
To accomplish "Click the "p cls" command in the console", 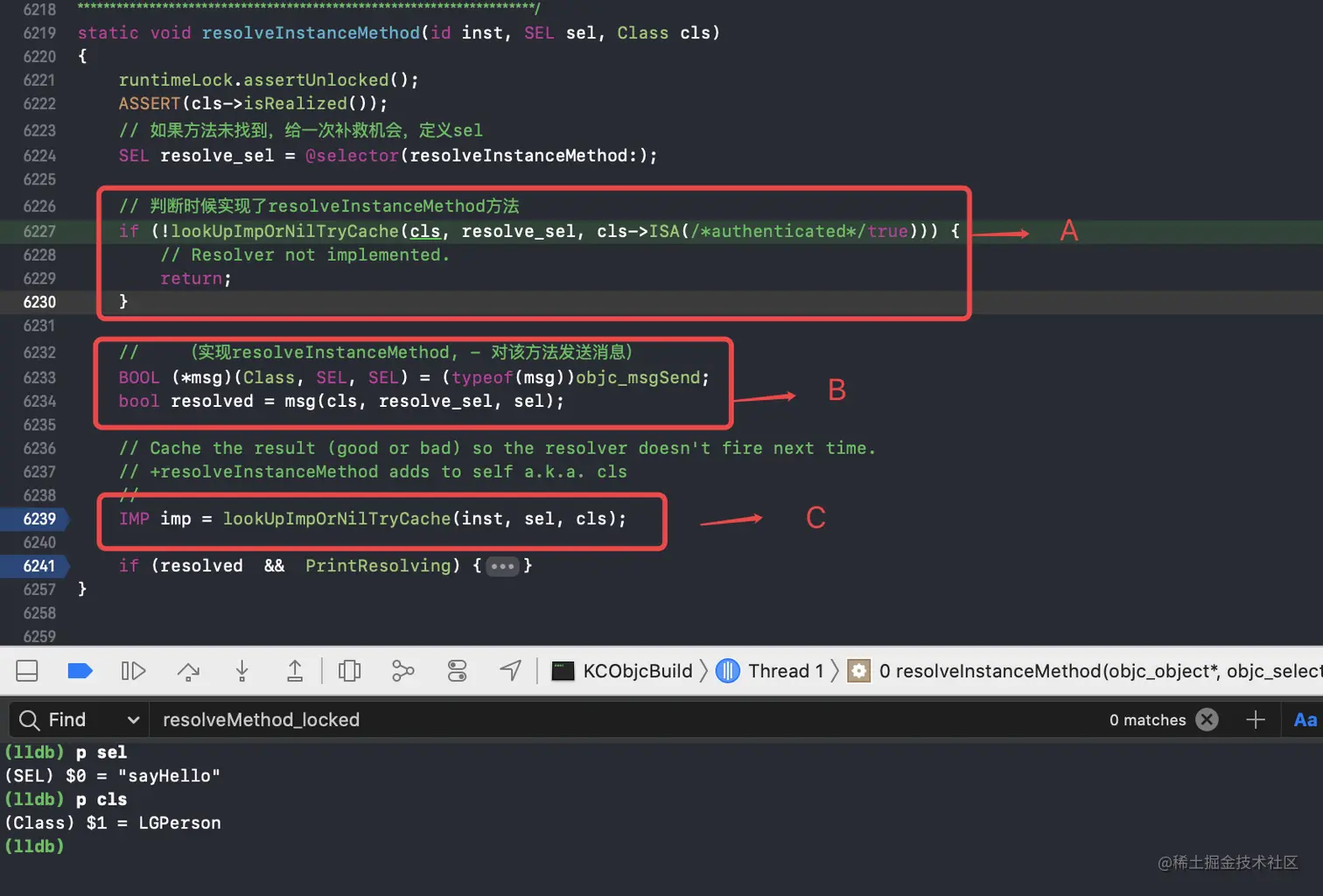I will [x=101, y=800].
